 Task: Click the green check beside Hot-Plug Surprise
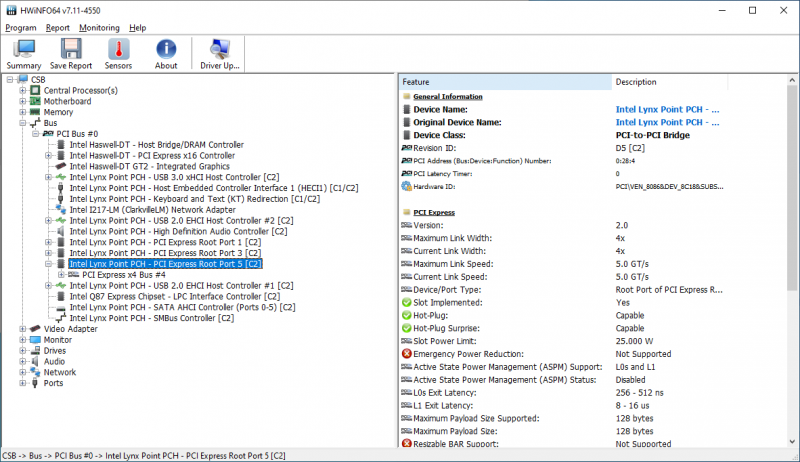coord(406,328)
